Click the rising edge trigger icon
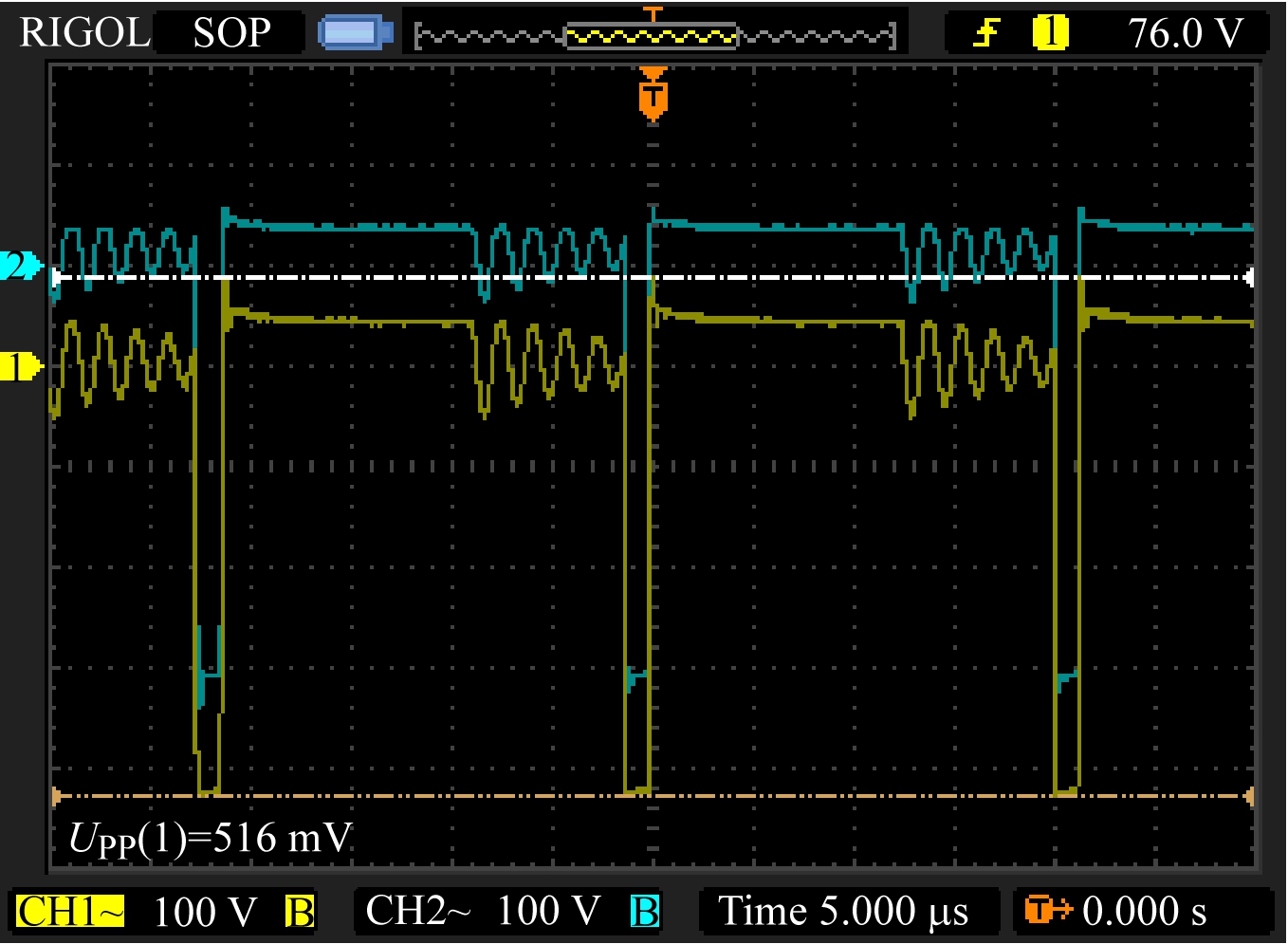This screenshot has width=1288, height=944. pyautogui.click(x=987, y=34)
